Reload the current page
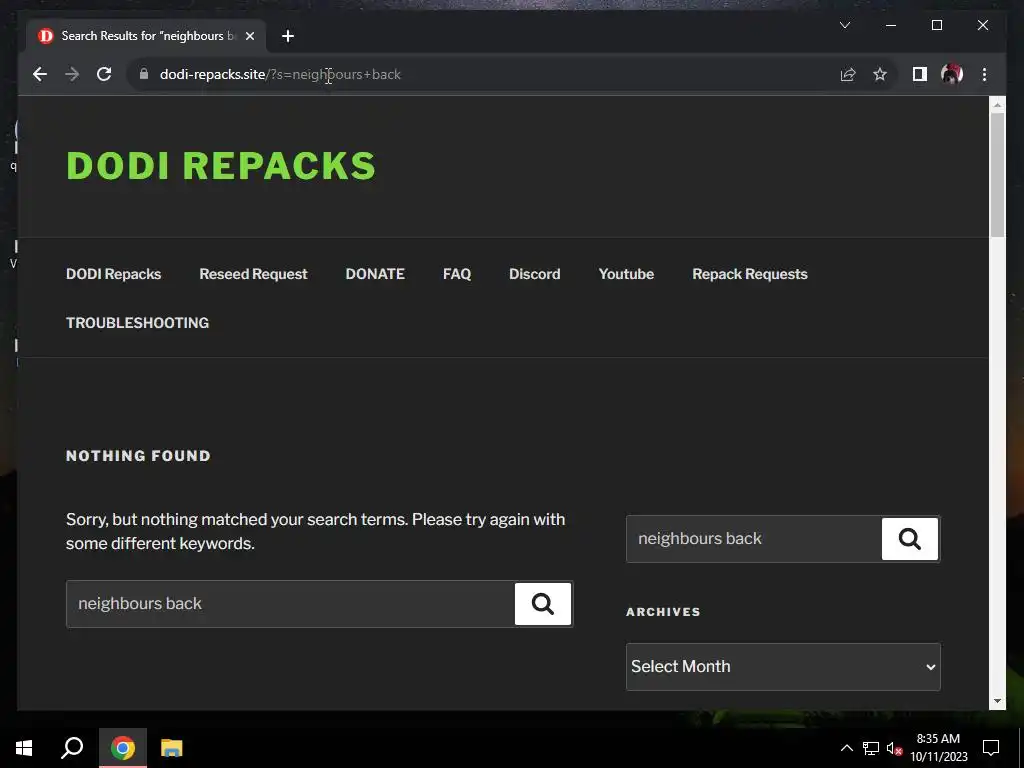The width and height of the screenshot is (1024, 768). [104, 74]
